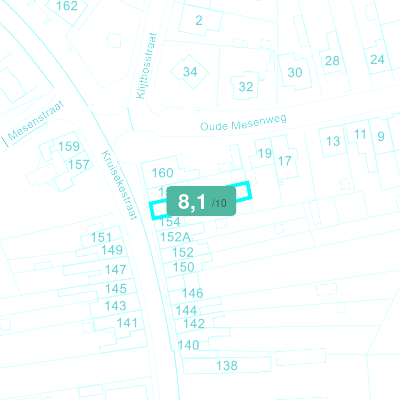
Task: Select house number 147
Action: click(116, 269)
